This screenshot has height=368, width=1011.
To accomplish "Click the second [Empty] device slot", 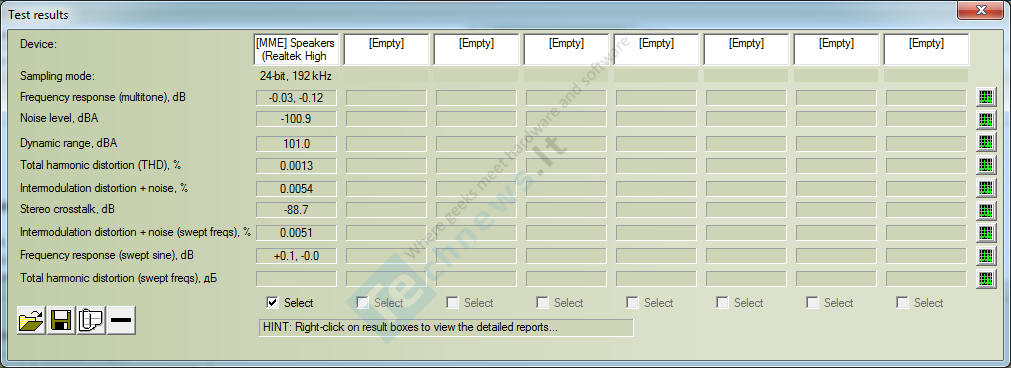I will pos(476,50).
